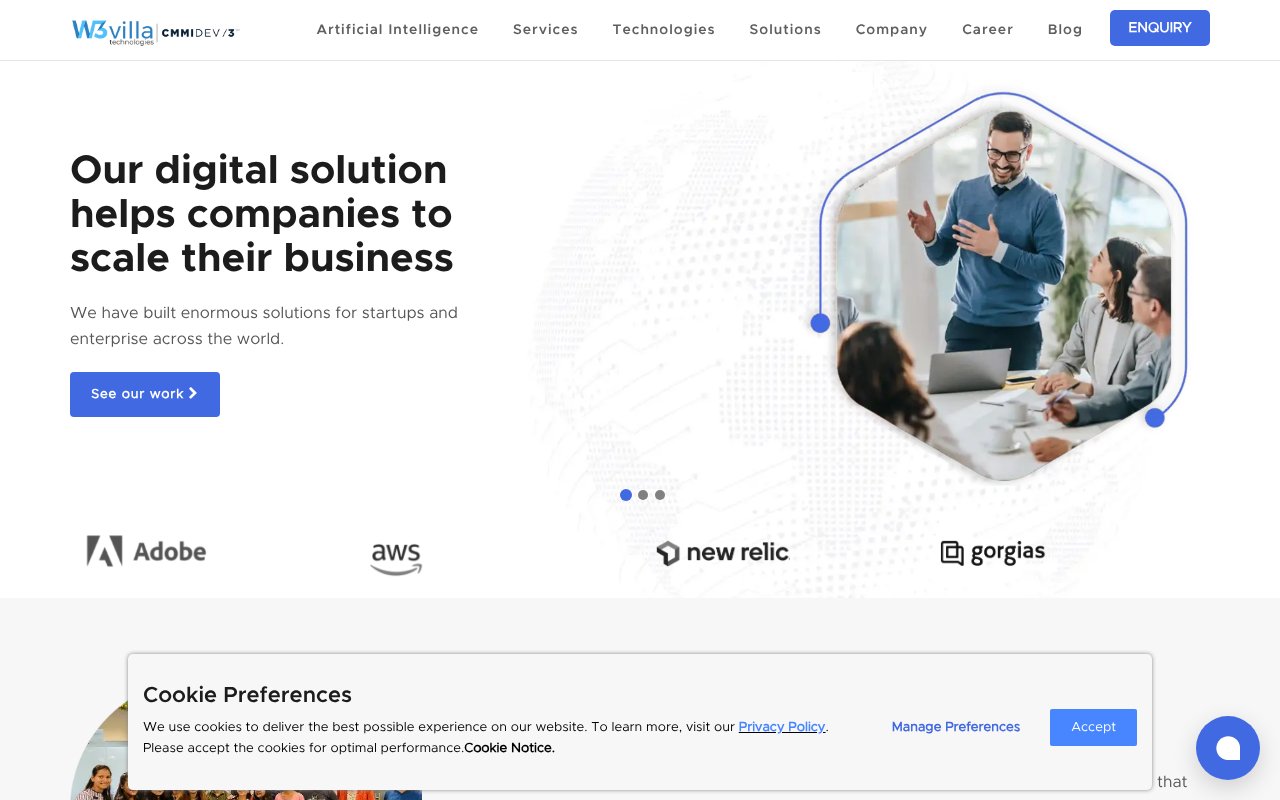Expand the Technologies navigation menu
Screen dimensions: 1280x800
663,29
